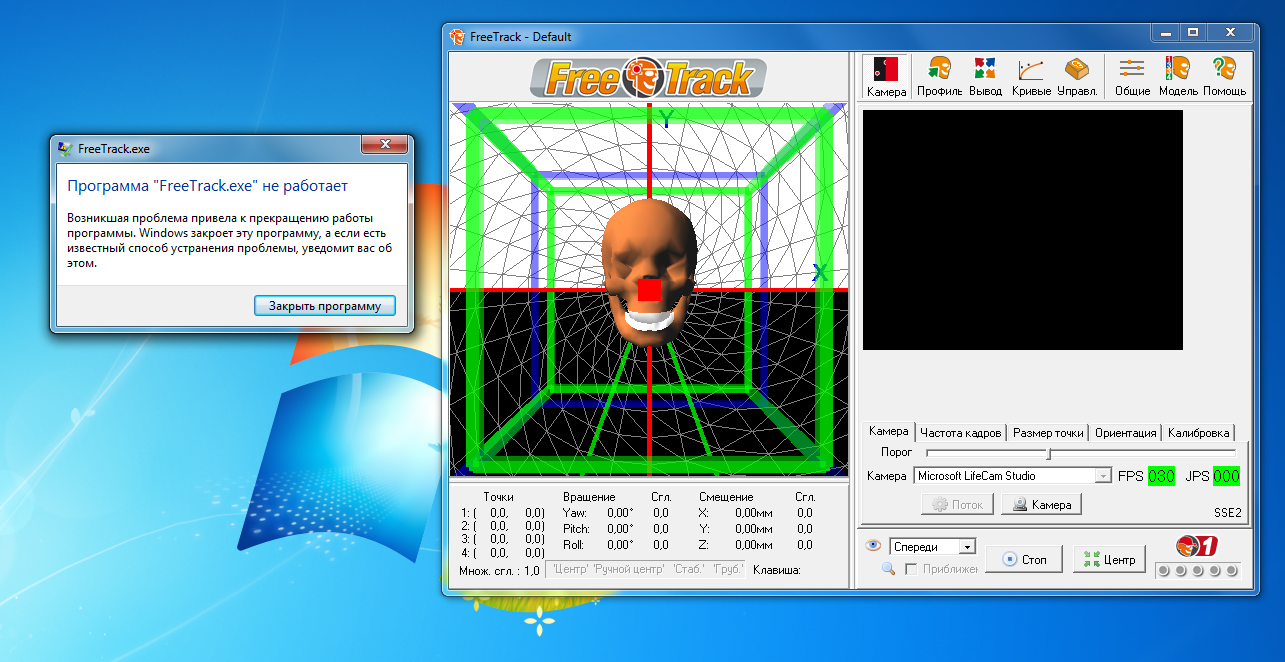
Task: Switch to the Ориентация tab
Action: (1126, 433)
